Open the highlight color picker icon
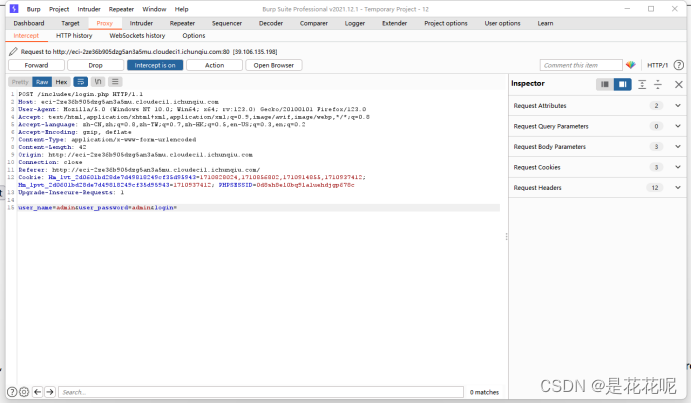692x404 pixels. pyautogui.click(x=631, y=65)
